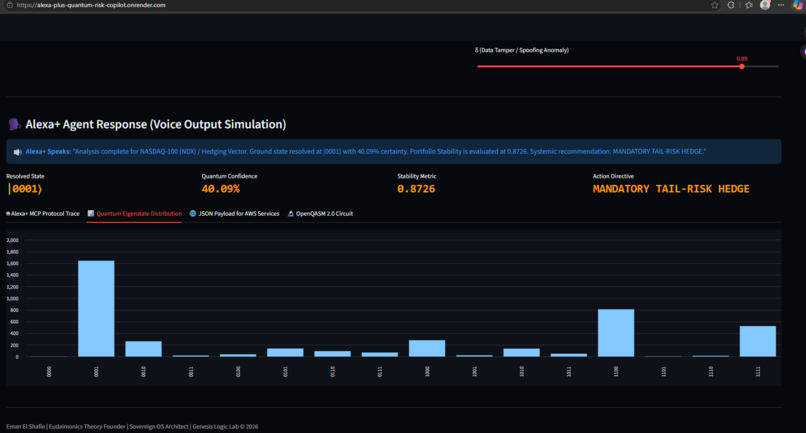Open the favorites collection icon
This screenshot has width=806, height=433.
(749, 5)
